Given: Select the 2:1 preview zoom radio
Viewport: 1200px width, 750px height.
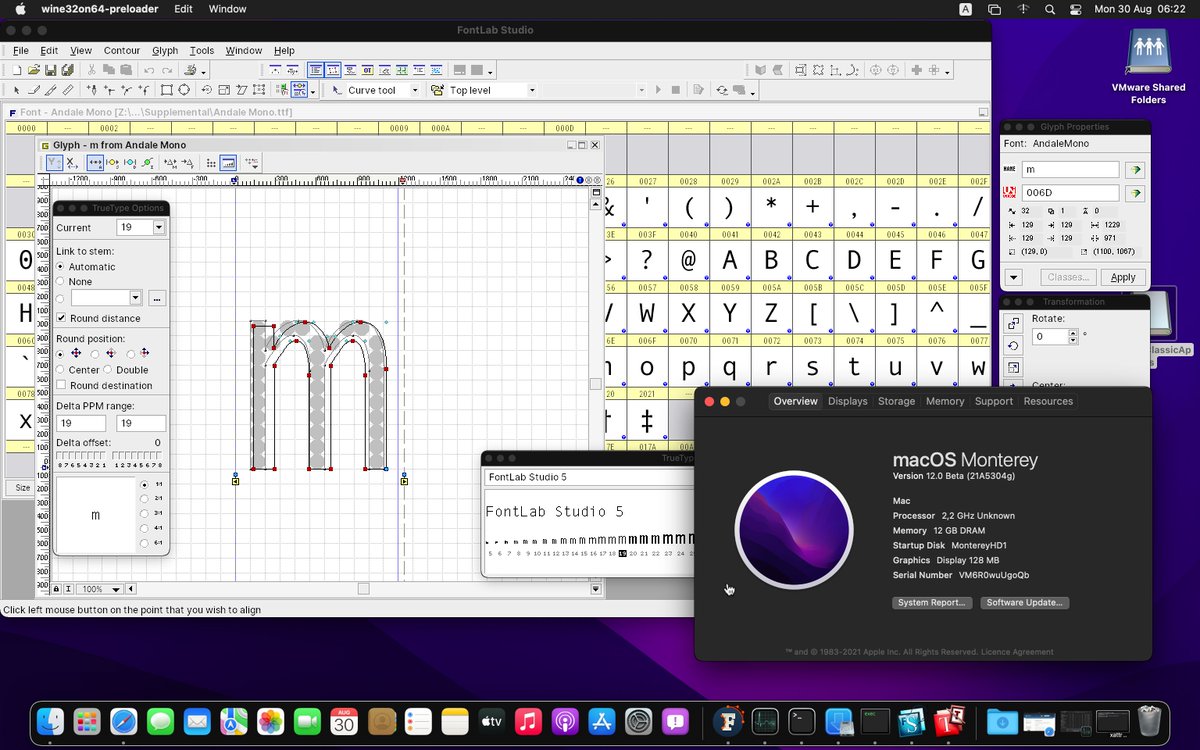Looking at the screenshot, I should tap(144, 498).
